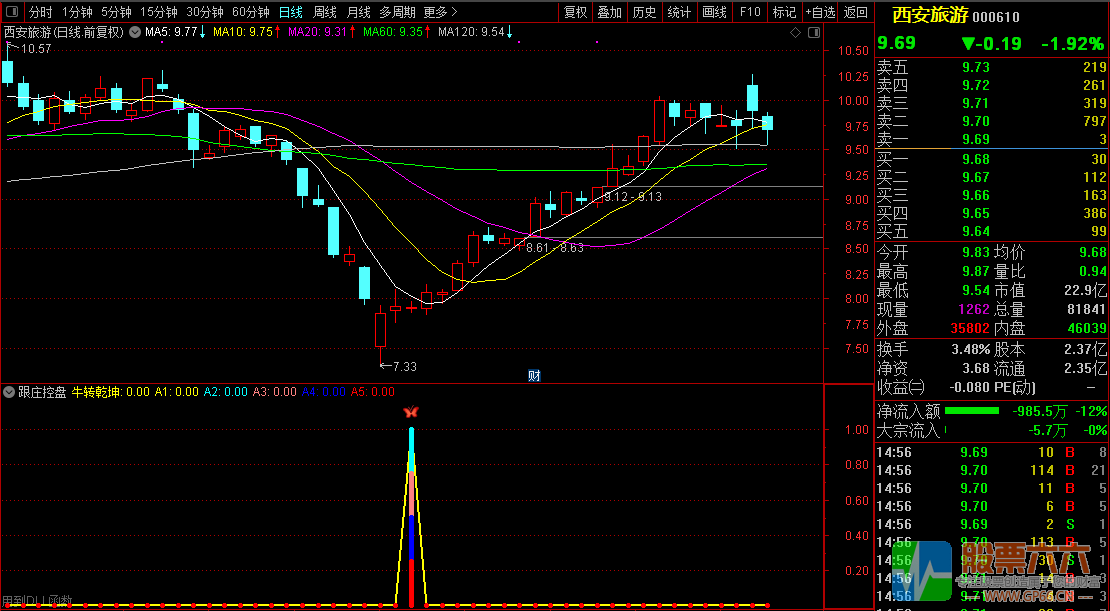Screen dimensions: 1110x611
Task: Add stock via +自选 button
Action: tap(819, 12)
